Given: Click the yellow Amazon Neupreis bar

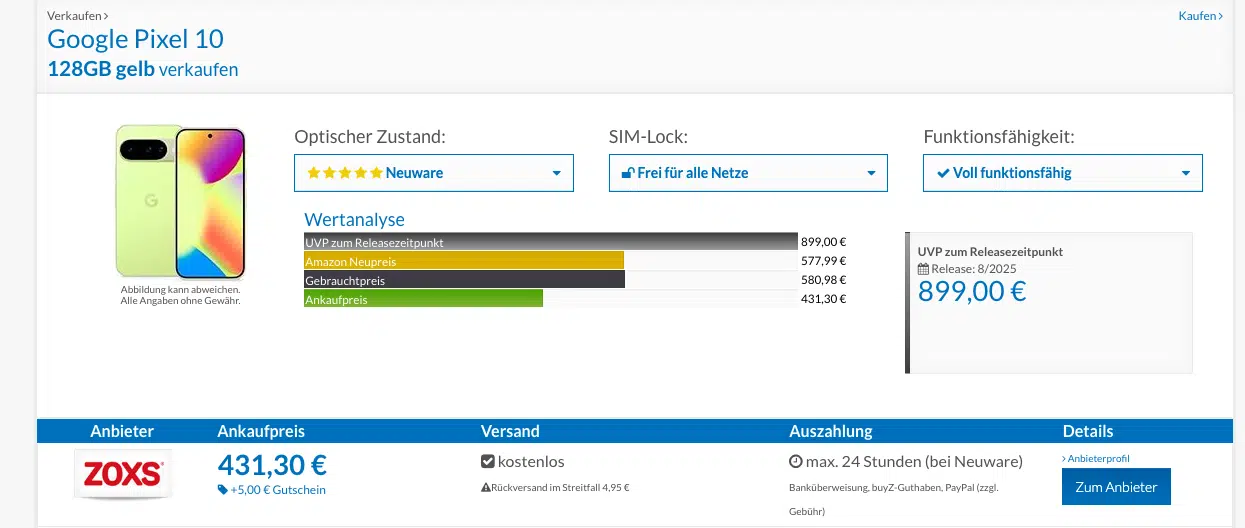Looking at the screenshot, I should point(463,261).
